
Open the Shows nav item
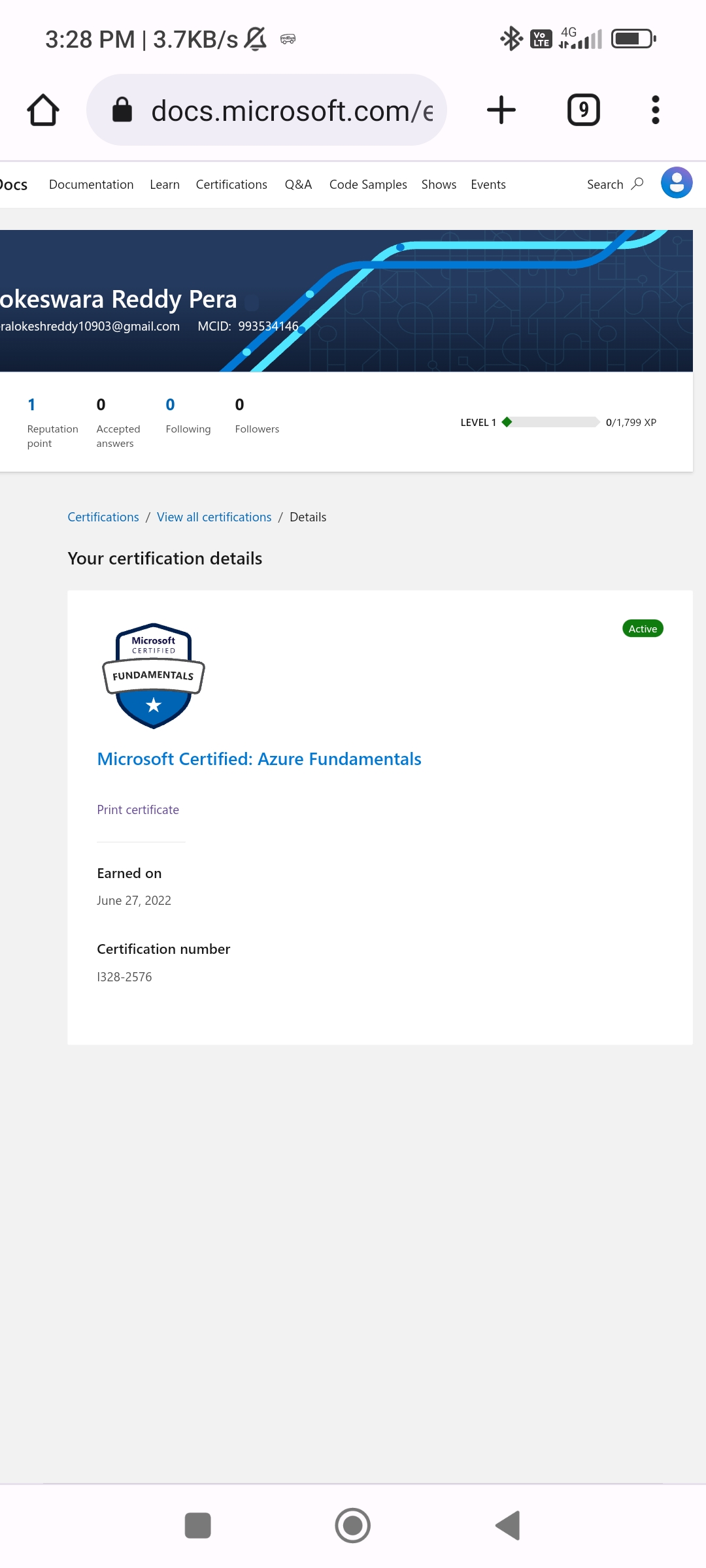439,185
